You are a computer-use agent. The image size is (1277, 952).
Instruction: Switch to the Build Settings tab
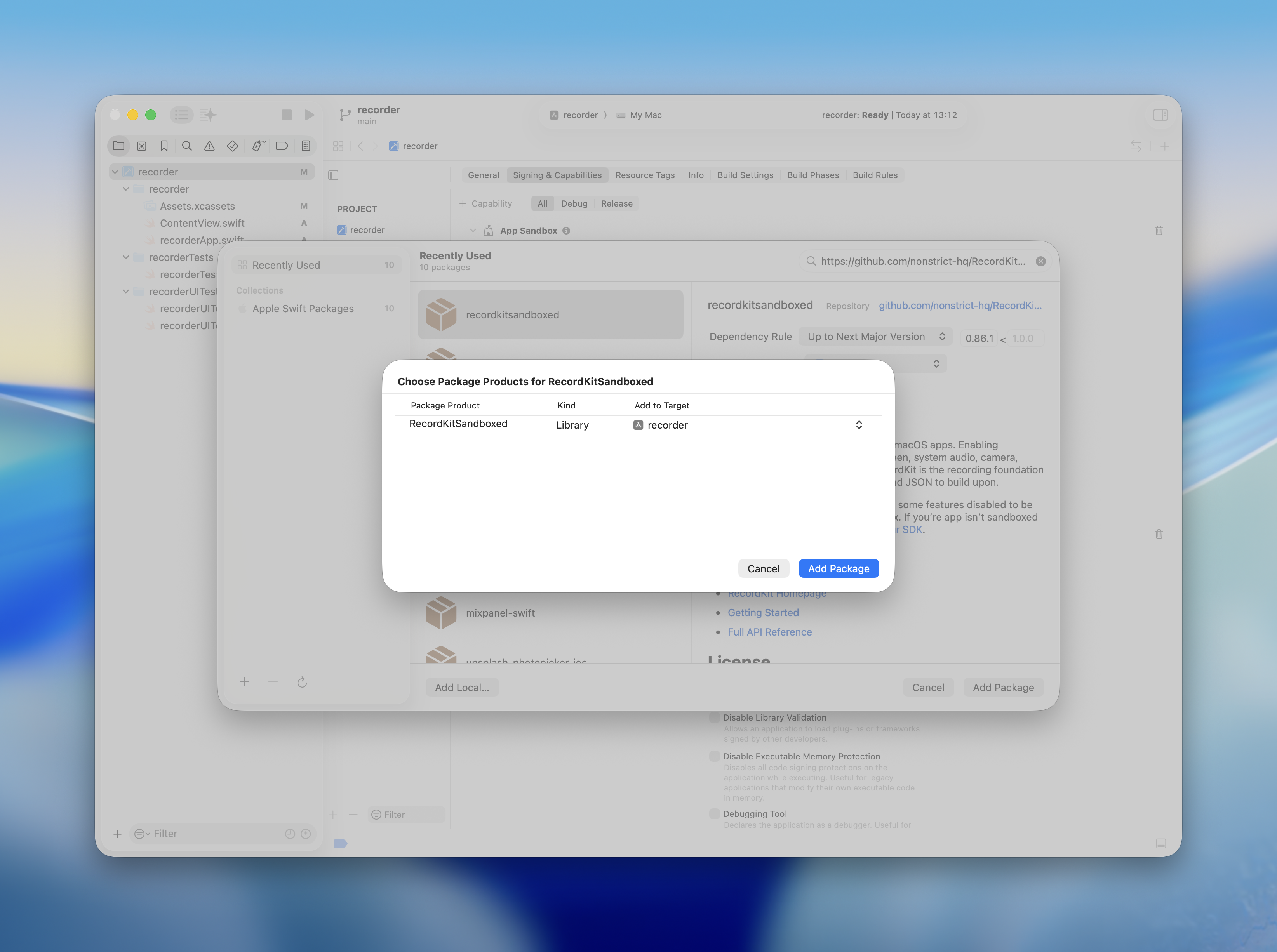point(745,175)
